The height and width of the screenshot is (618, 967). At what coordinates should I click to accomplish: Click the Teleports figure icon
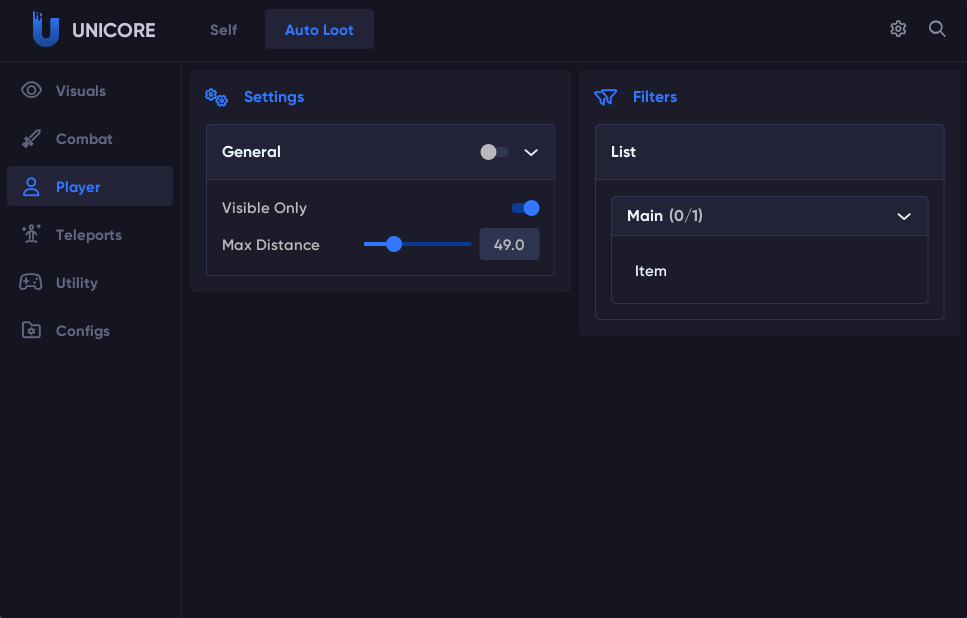(x=31, y=235)
